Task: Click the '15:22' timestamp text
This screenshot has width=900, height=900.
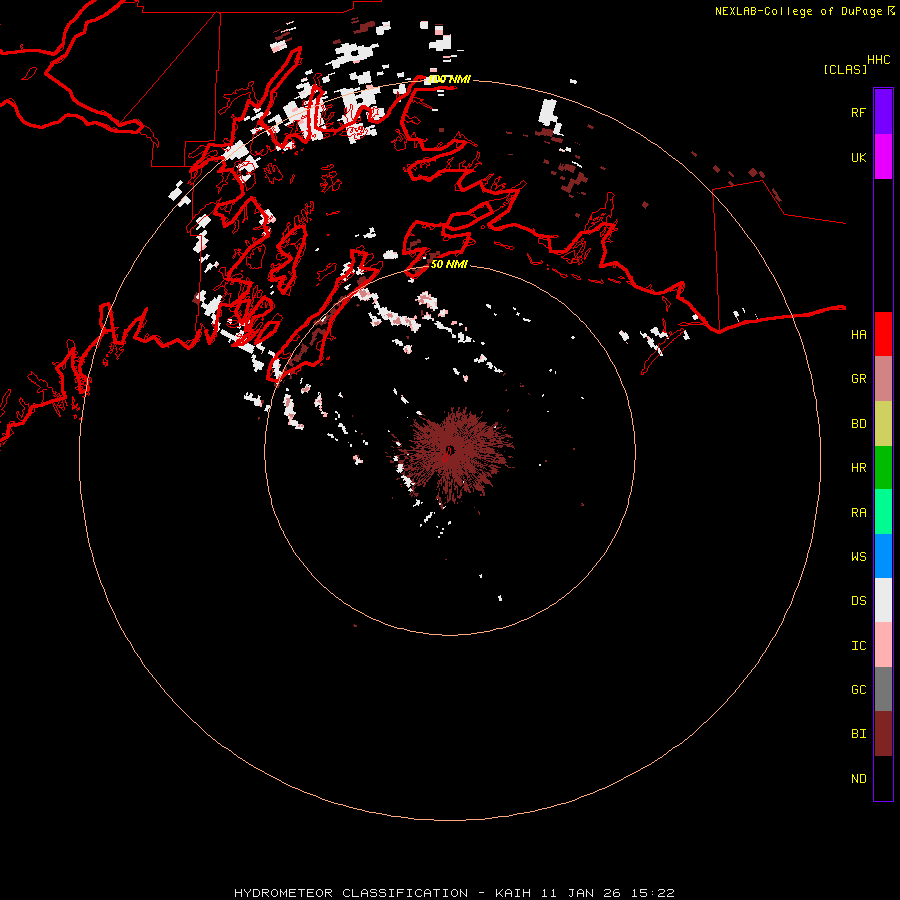Action: coord(651,893)
